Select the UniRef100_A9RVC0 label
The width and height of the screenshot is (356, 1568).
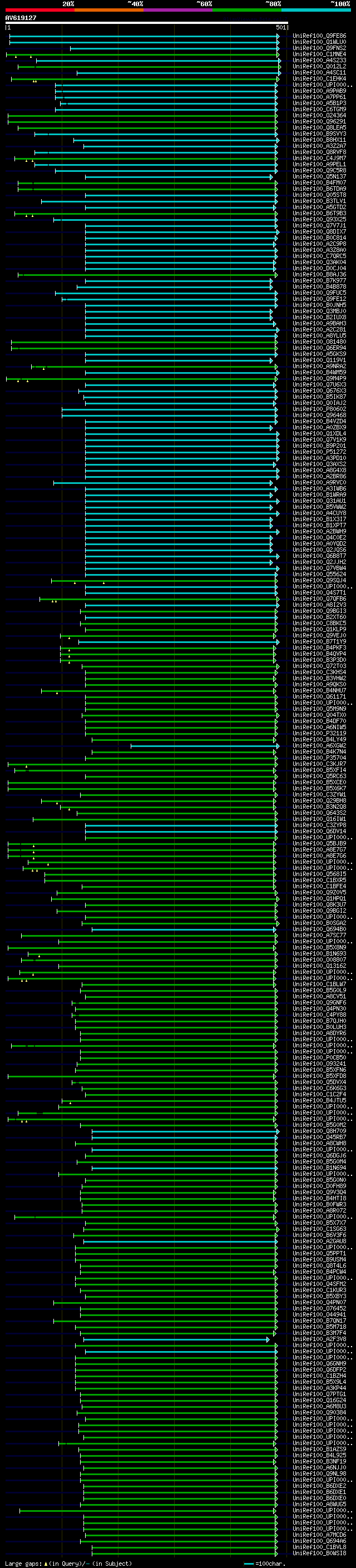coord(319,482)
